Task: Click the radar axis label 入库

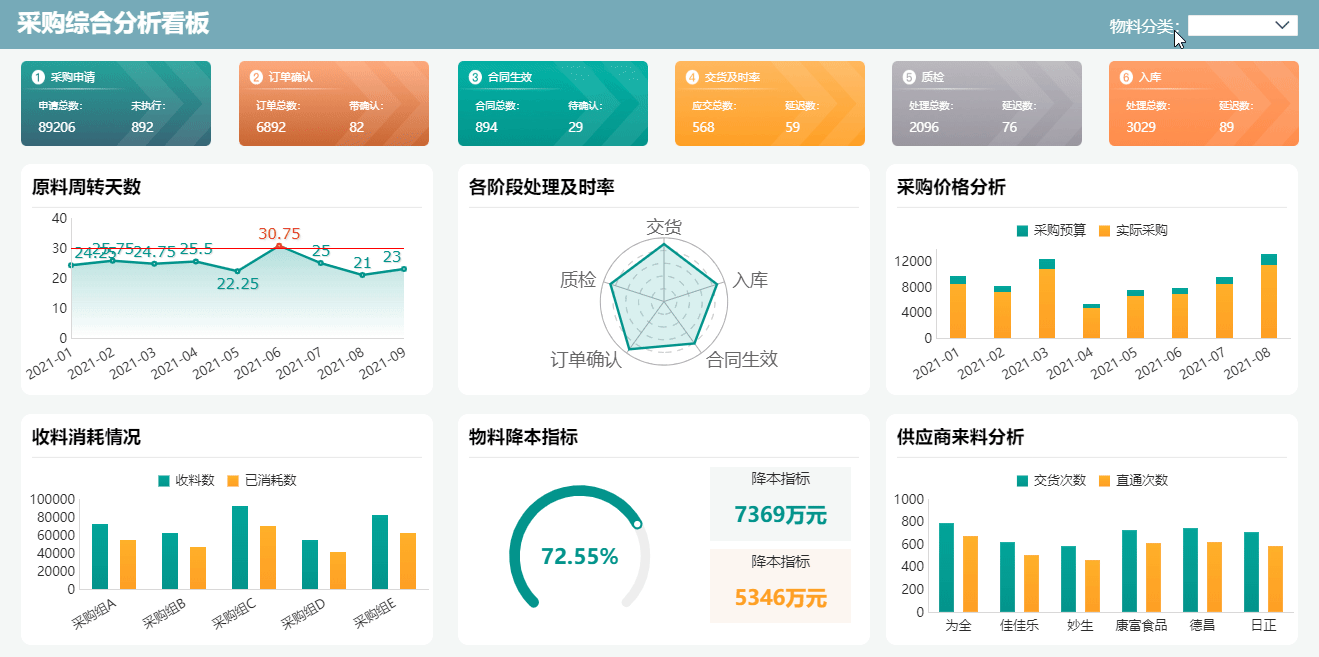Action: pyautogui.click(x=751, y=280)
